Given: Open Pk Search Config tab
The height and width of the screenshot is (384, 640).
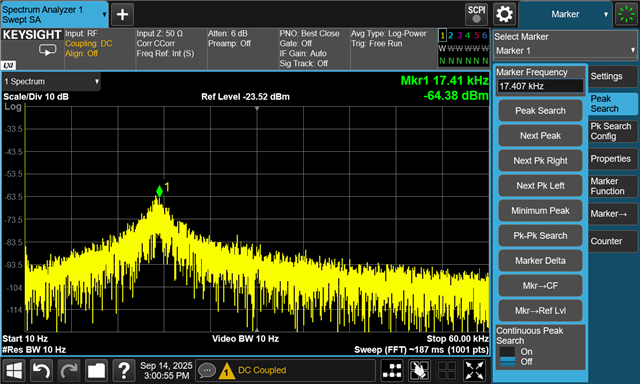Looking at the screenshot, I should click(x=613, y=131).
